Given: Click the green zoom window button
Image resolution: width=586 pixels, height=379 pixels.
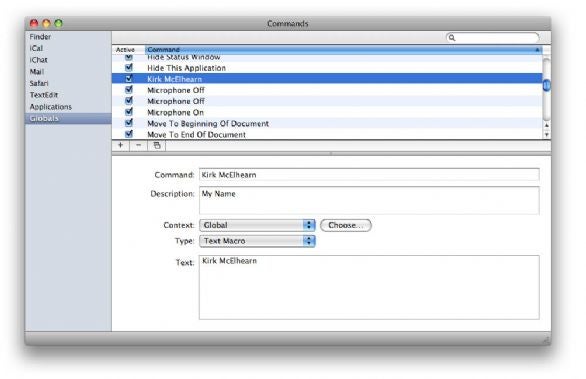Looking at the screenshot, I should coord(58,23).
